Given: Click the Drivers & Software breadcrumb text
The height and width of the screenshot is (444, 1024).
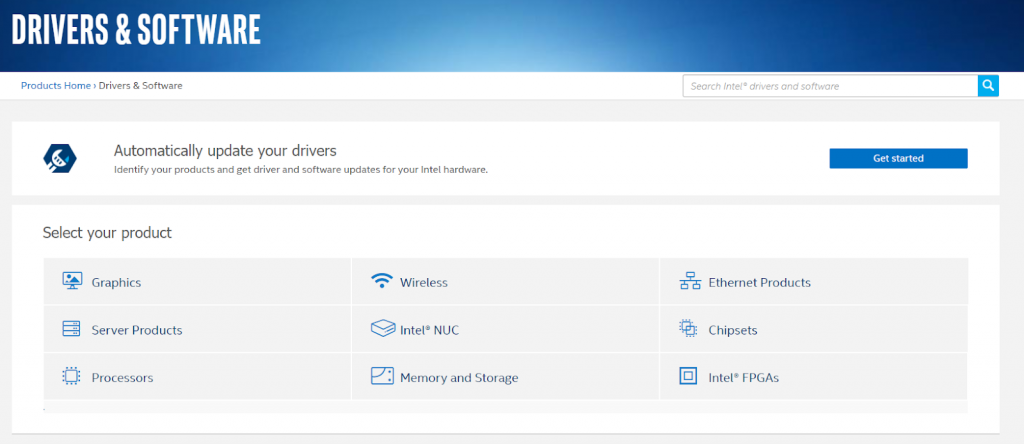Looking at the screenshot, I should 140,86.
